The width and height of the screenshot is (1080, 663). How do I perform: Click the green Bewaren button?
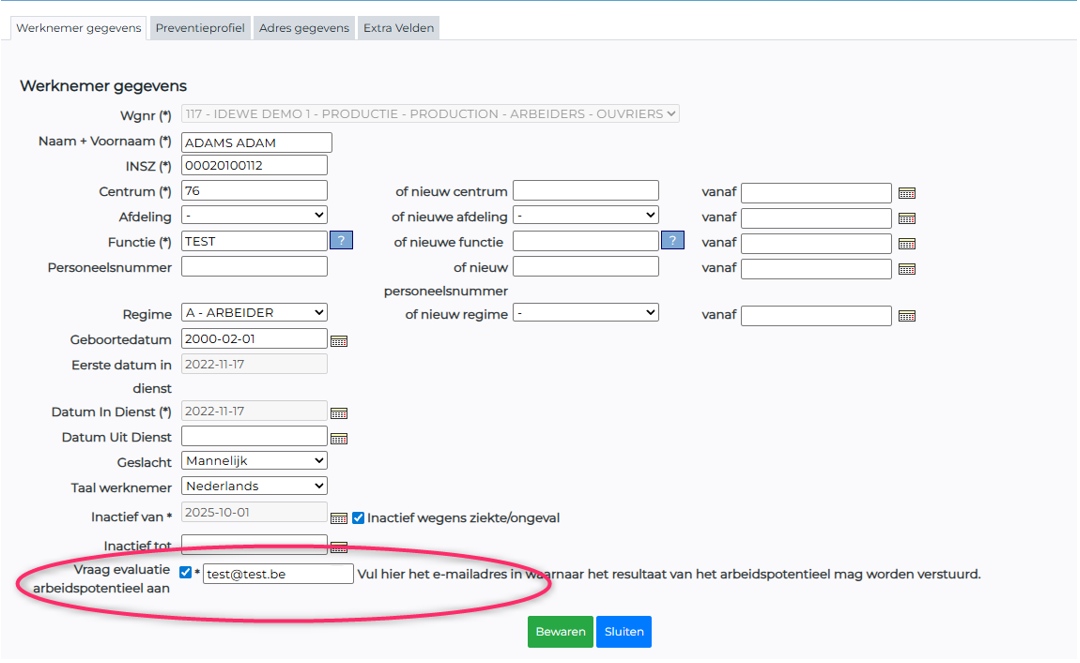coord(560,632)
